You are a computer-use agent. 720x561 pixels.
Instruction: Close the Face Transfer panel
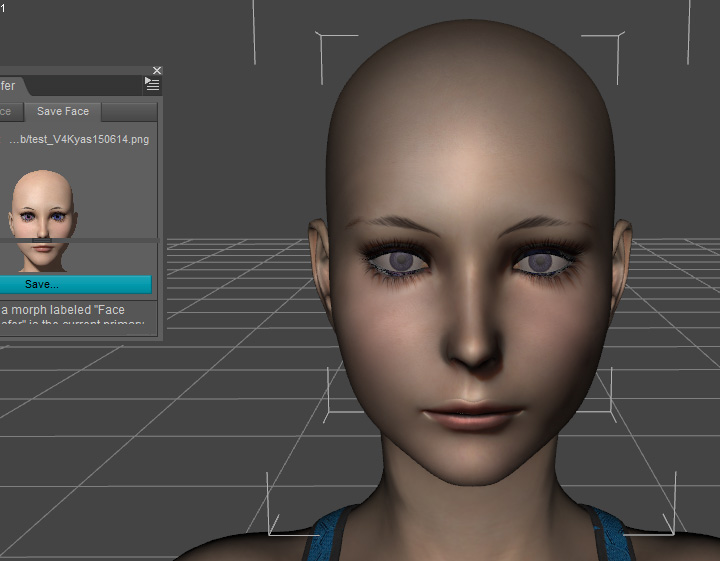[157, 70]
